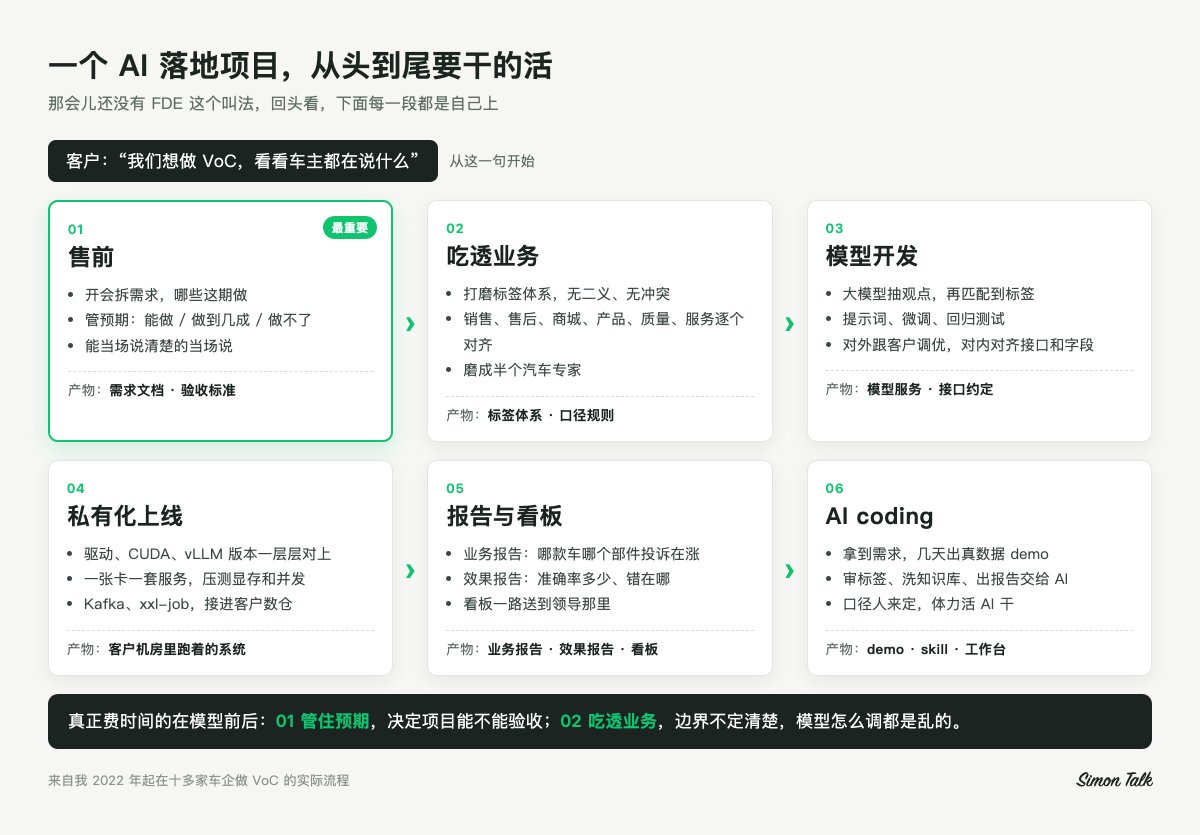The image size is (1200, 835).
Task: Click bullet 效果报告：准确率多少、错在哪
Action: [x=567, y=579]
